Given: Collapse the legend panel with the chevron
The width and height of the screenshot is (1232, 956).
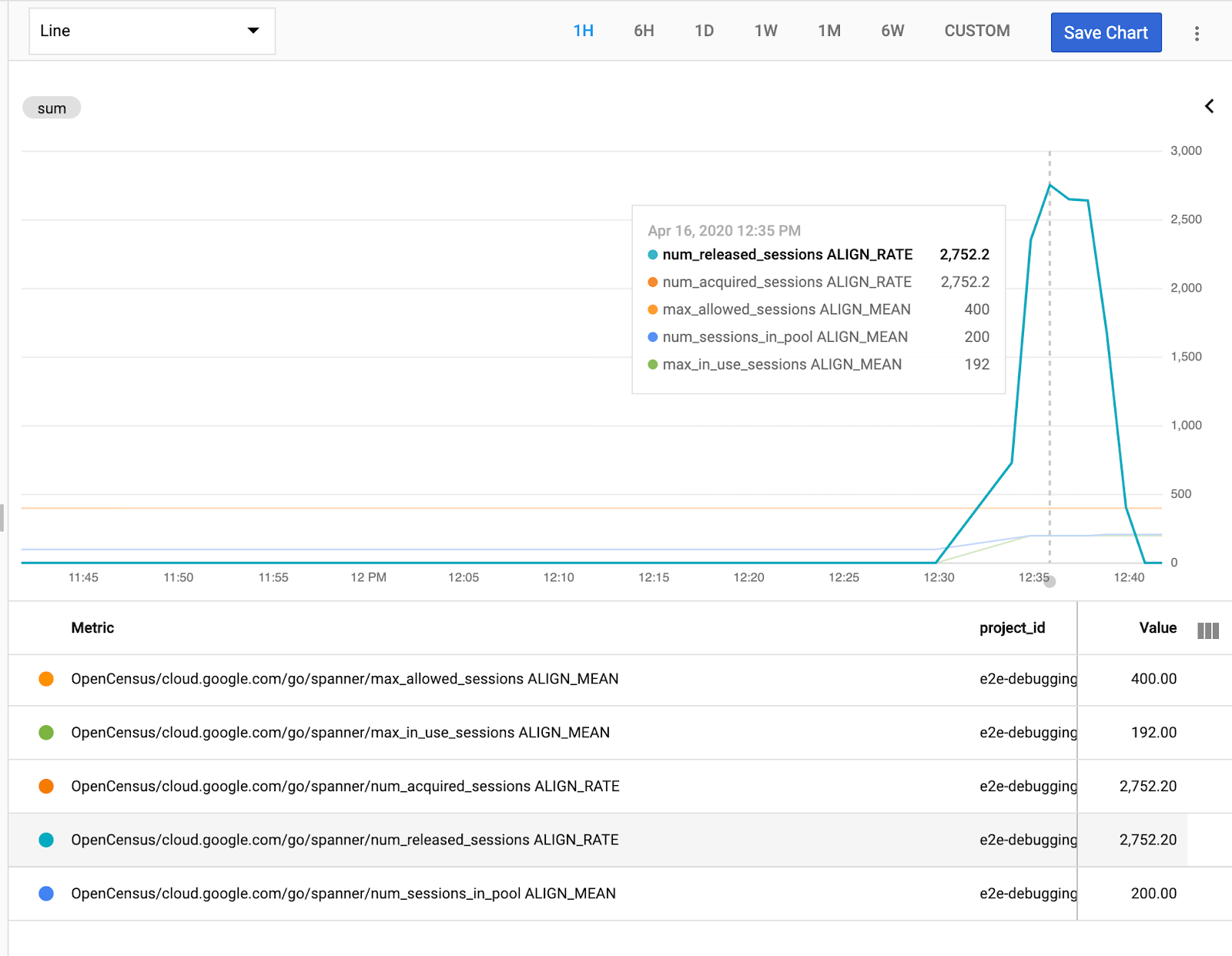Looking at the screenshot, I should (1209, 106).
